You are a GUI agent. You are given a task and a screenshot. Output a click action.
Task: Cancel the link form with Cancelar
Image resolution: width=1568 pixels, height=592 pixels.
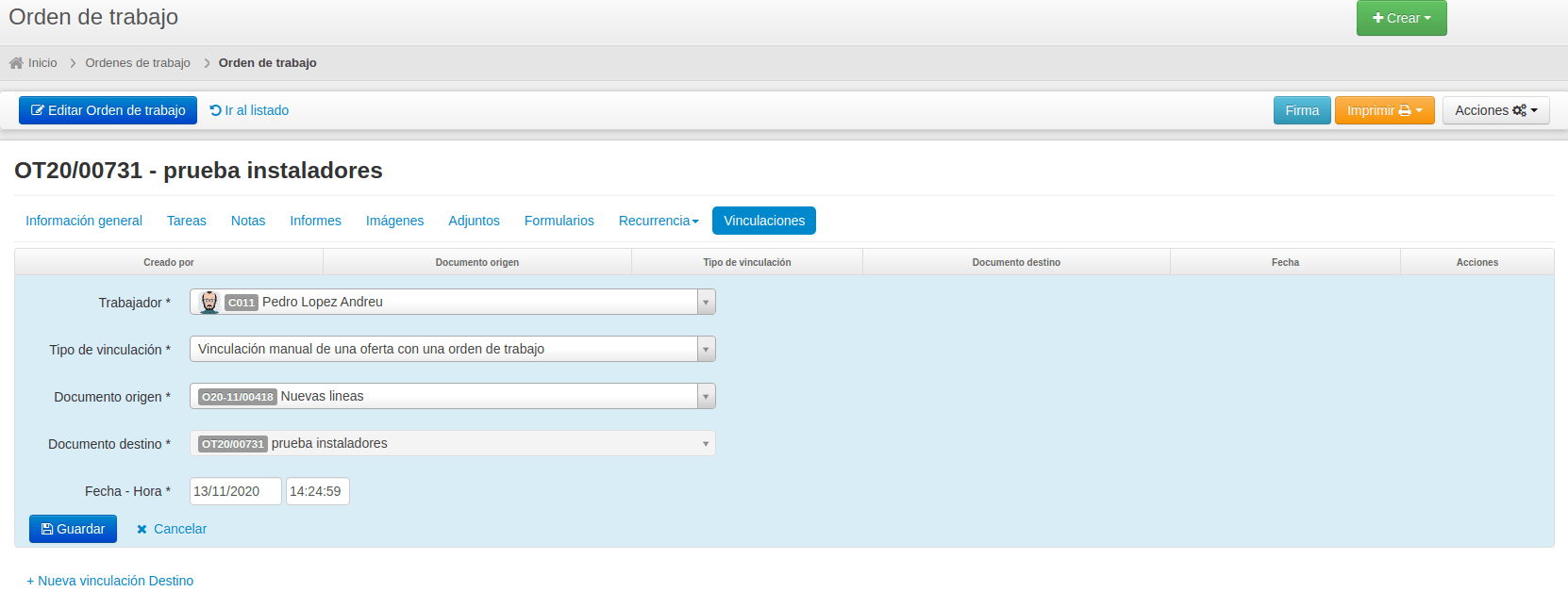click(172, 529)
